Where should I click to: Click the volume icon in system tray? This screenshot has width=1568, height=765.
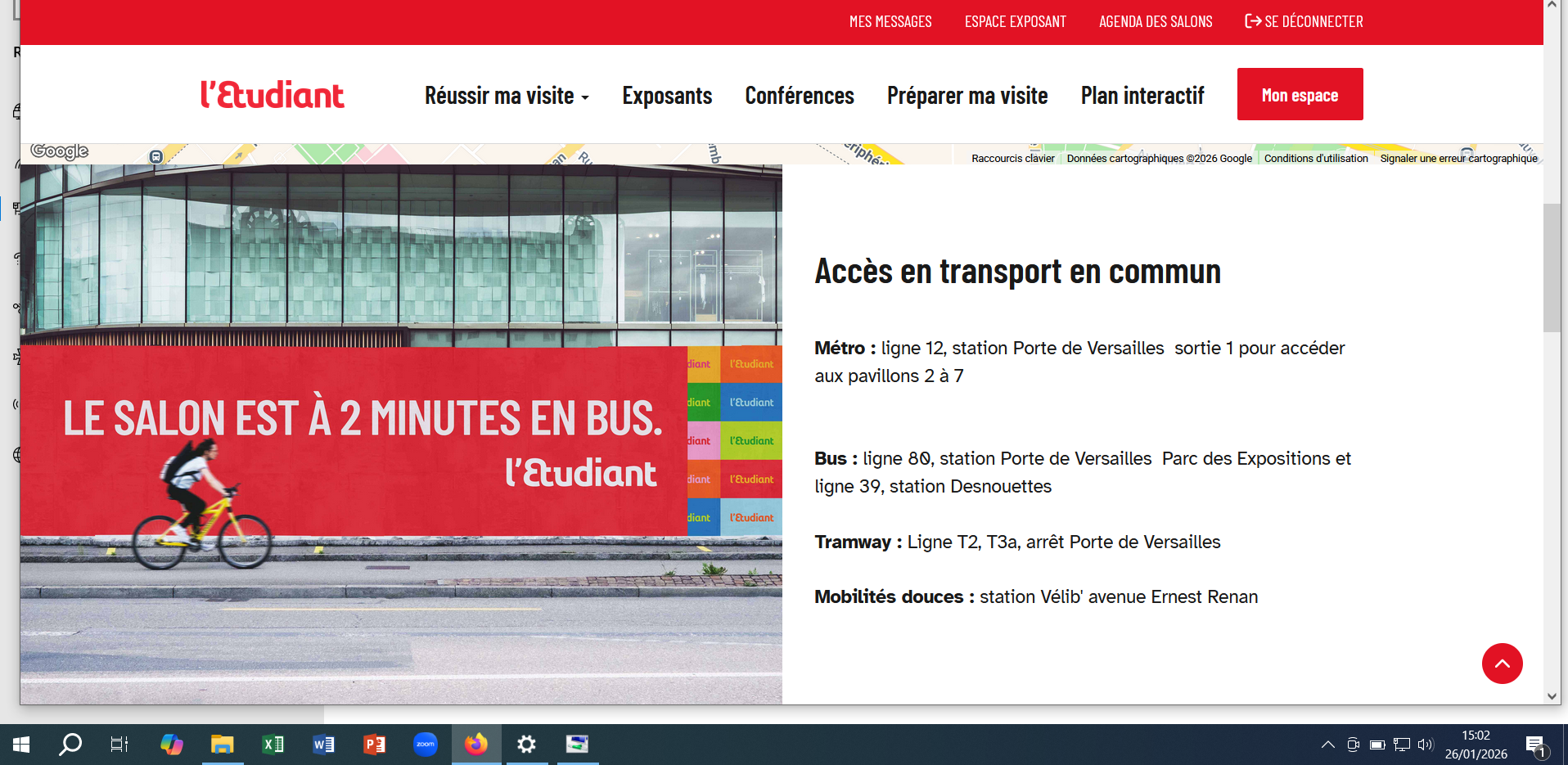1426,745
